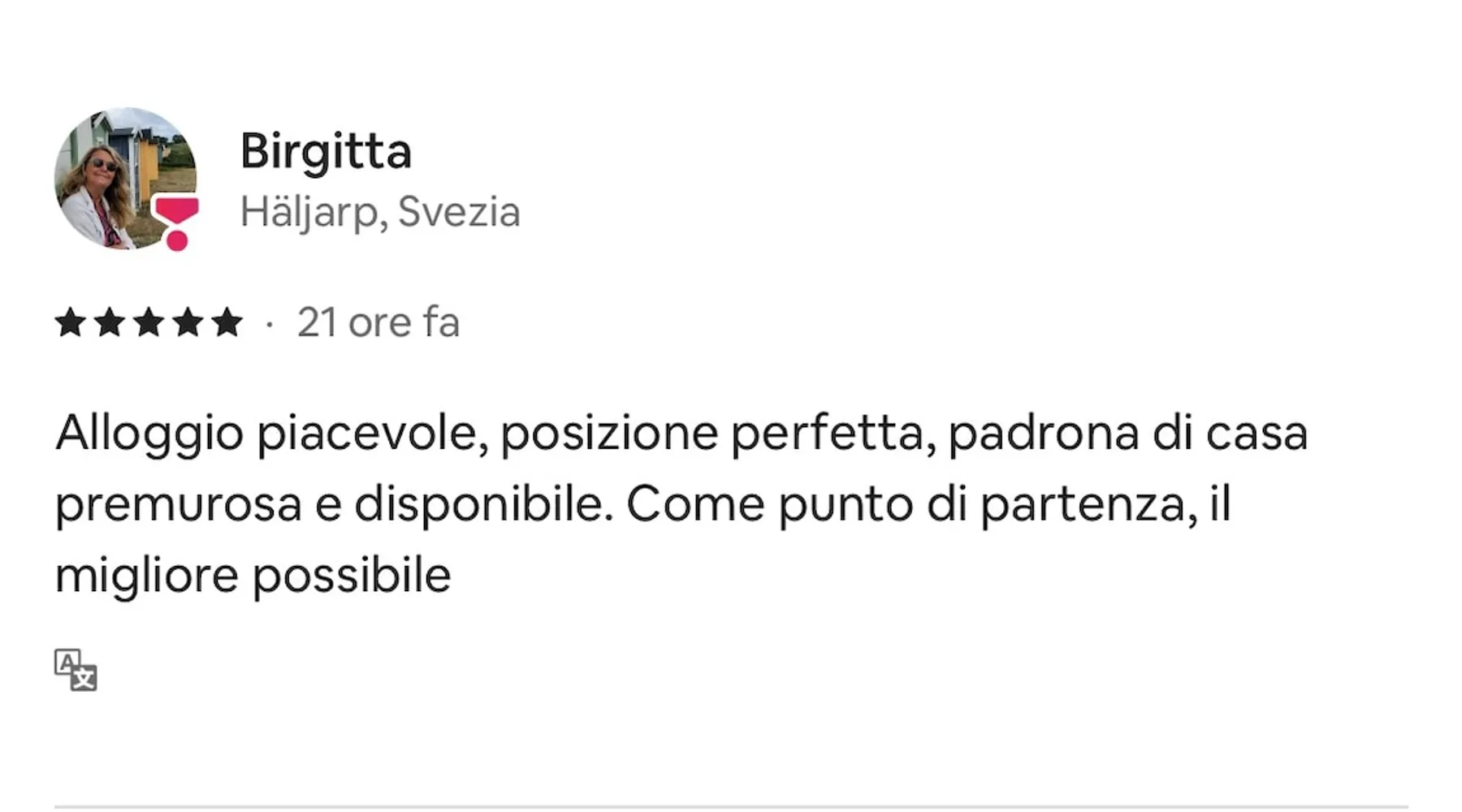Click the dot separator after the stars
Screen dimensions: 1462x812
(269, 324)
